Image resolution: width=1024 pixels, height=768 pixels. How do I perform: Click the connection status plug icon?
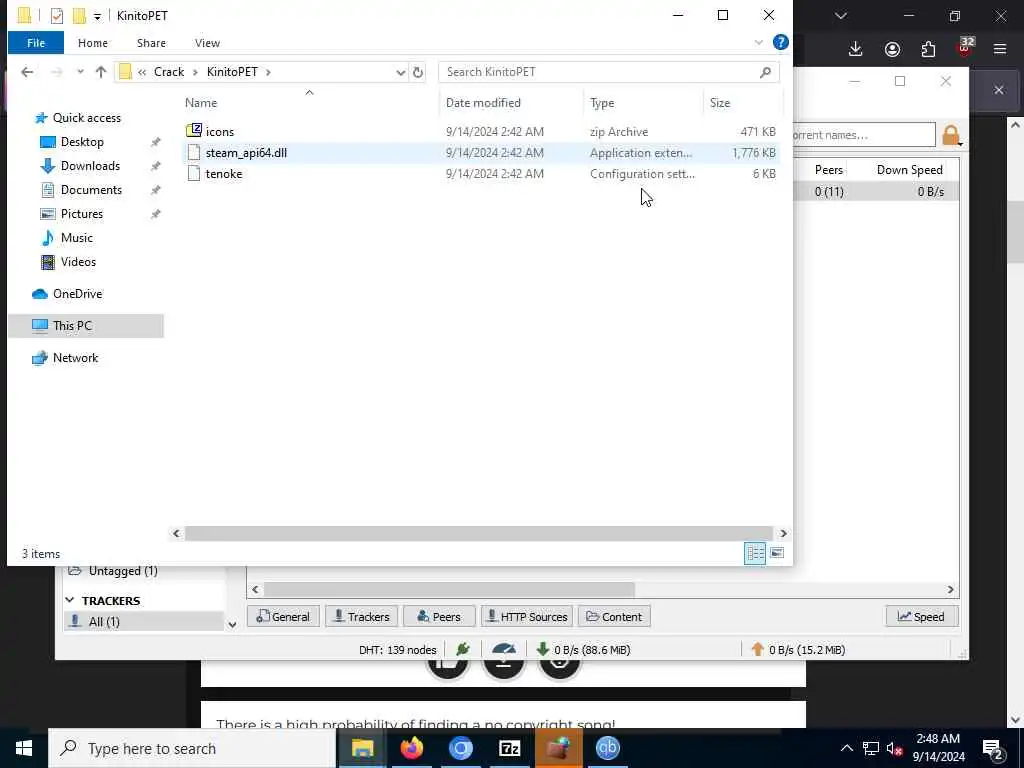coord(463,650)
